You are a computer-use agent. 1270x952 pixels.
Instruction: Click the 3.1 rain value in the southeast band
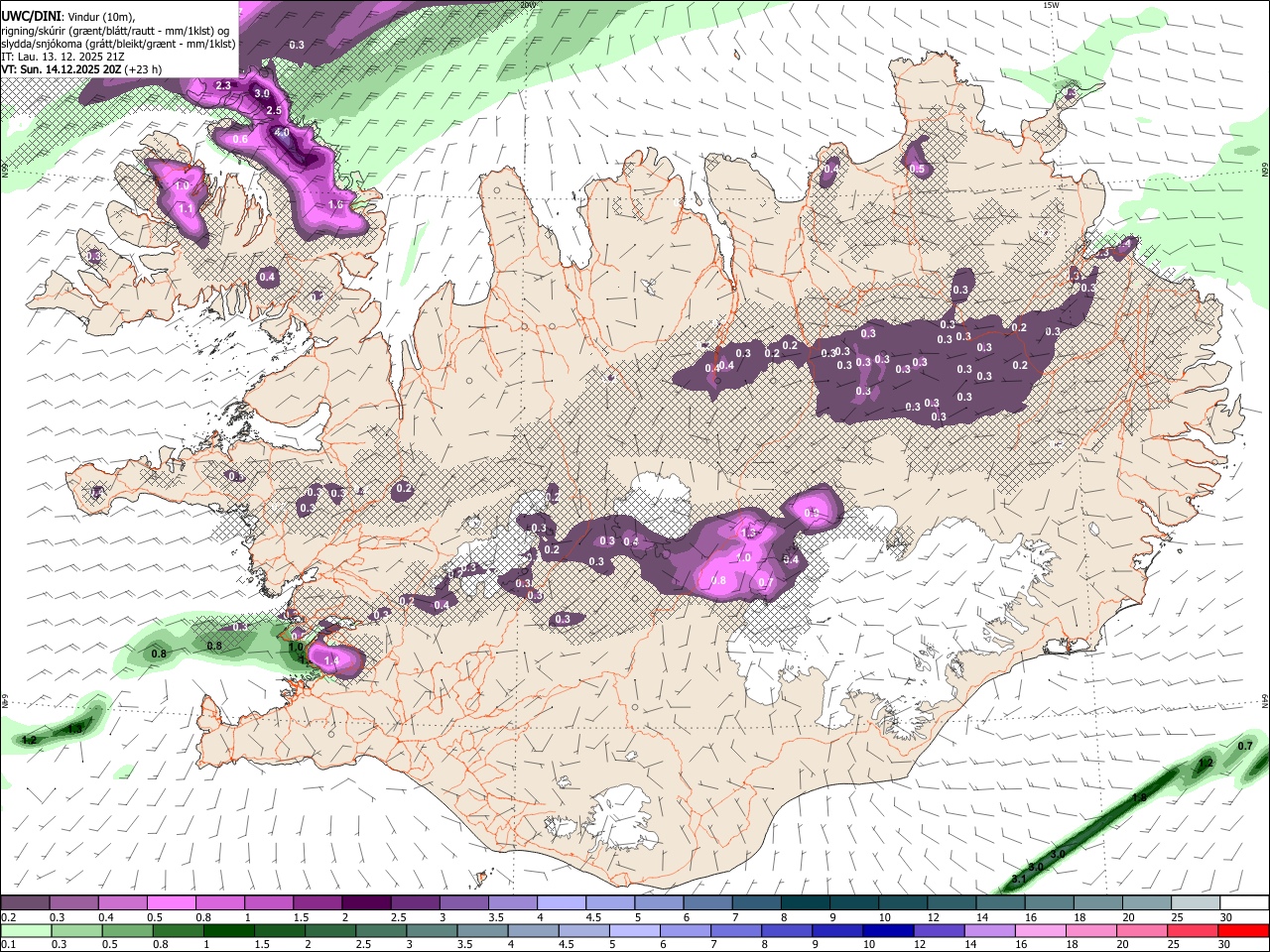(x=1019, y=880)
